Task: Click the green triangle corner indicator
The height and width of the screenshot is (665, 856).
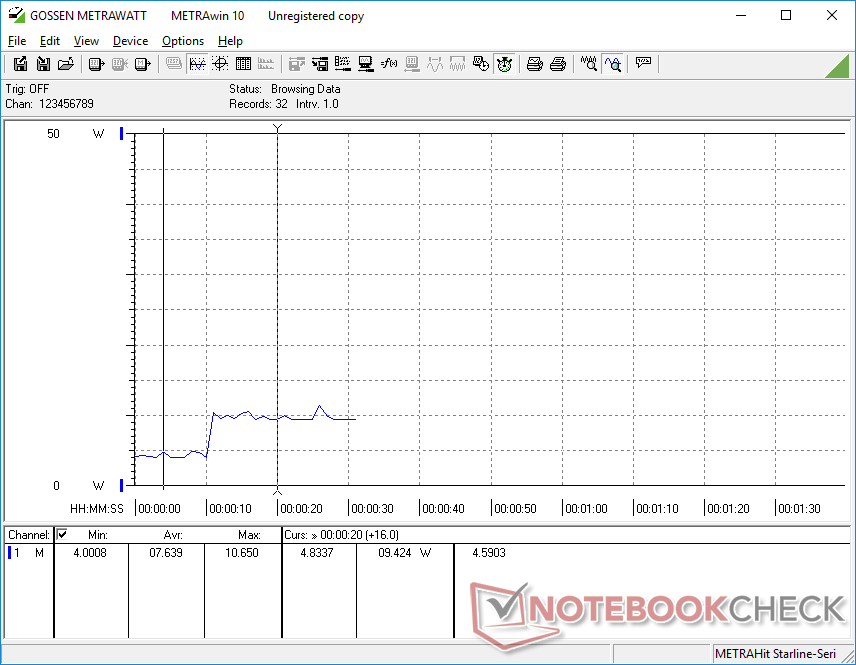Action: coord(839,68)
